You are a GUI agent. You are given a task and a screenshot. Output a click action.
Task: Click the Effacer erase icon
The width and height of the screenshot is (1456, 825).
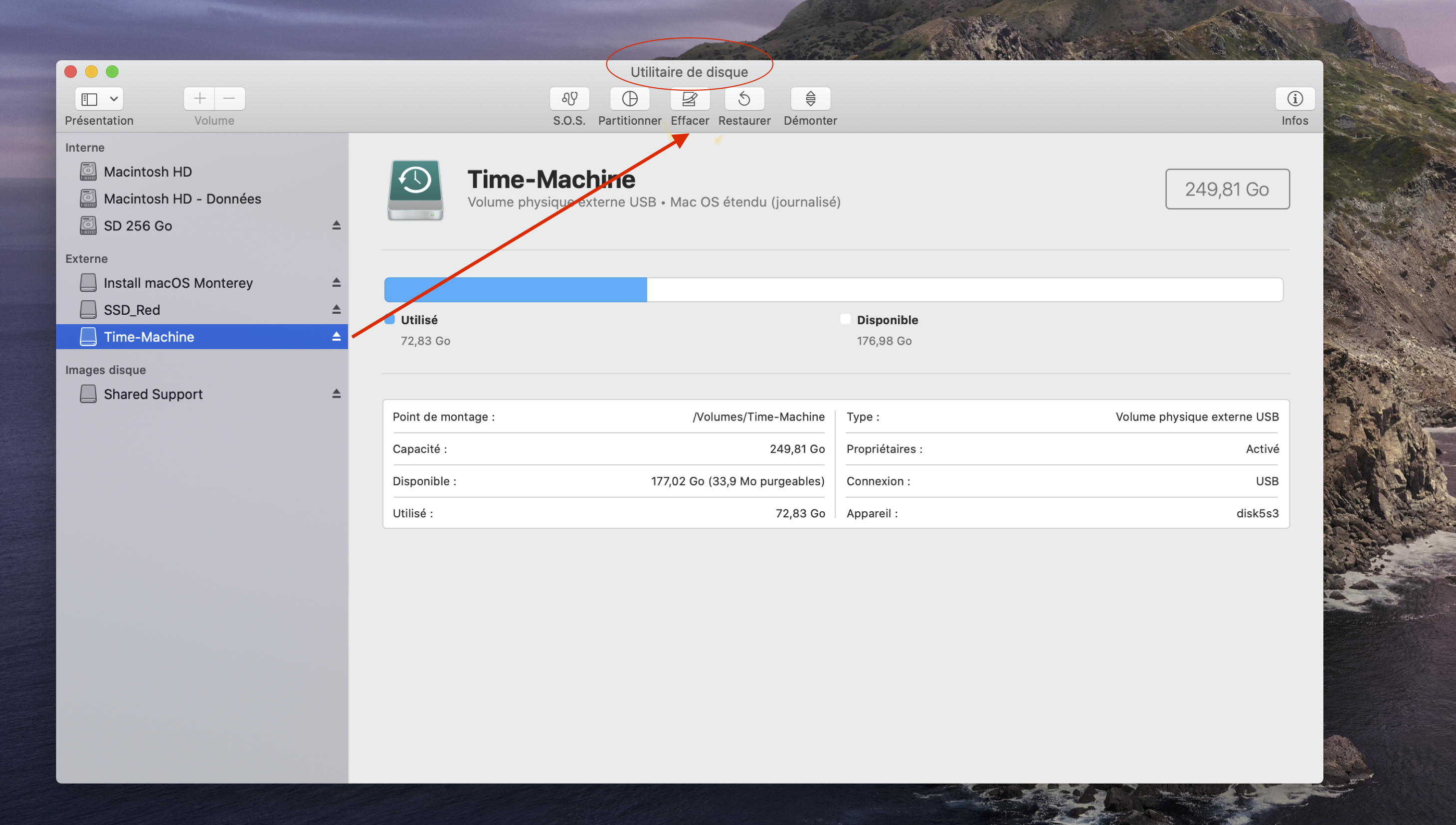[x=689, y=99]
